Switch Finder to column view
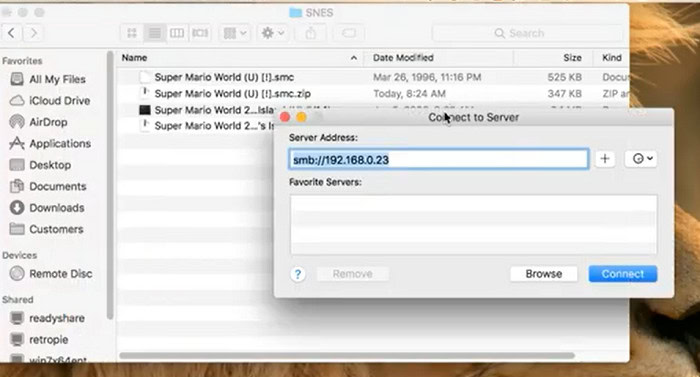 [177, 33]
